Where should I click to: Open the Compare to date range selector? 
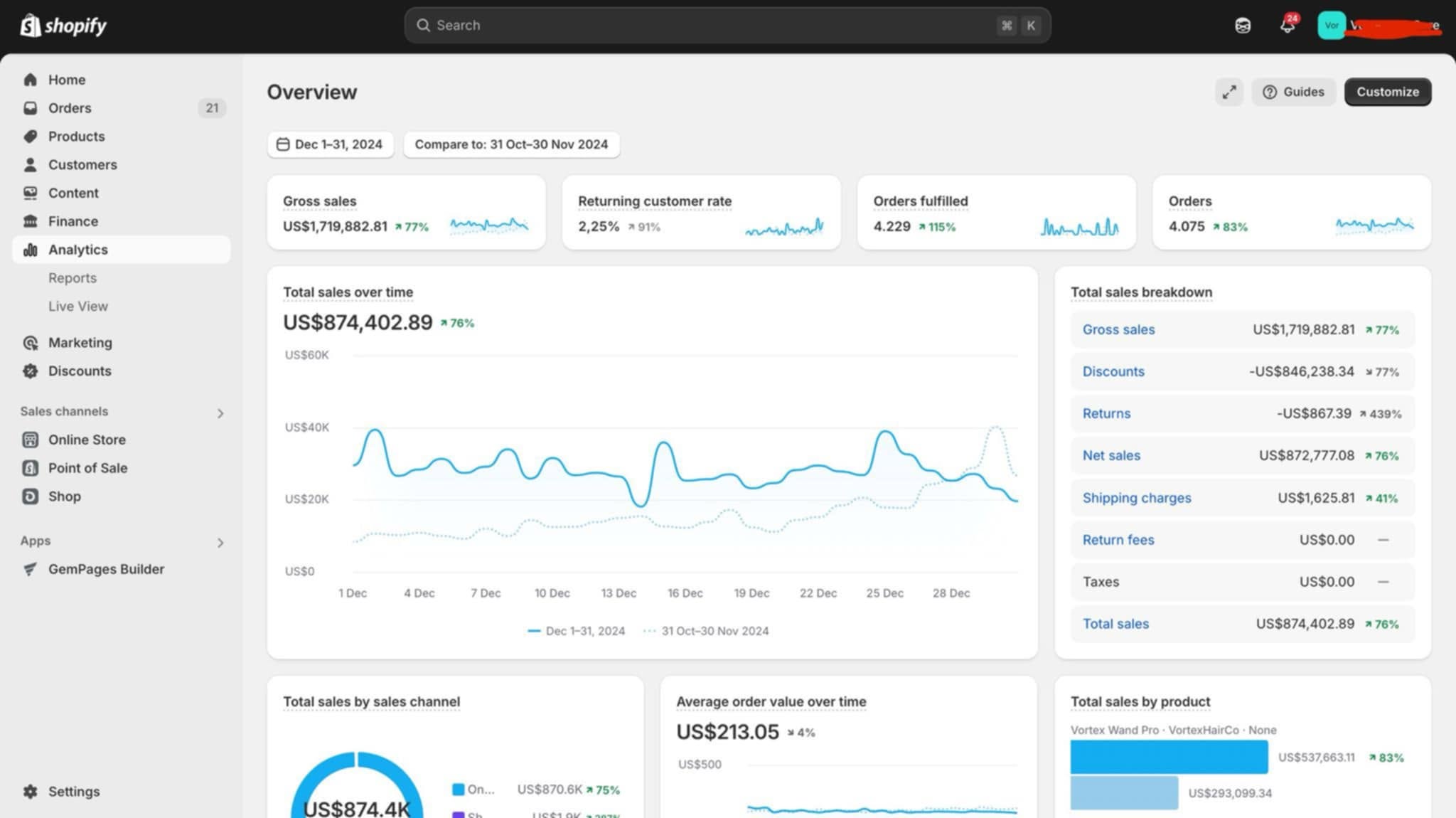click(511, 144)
